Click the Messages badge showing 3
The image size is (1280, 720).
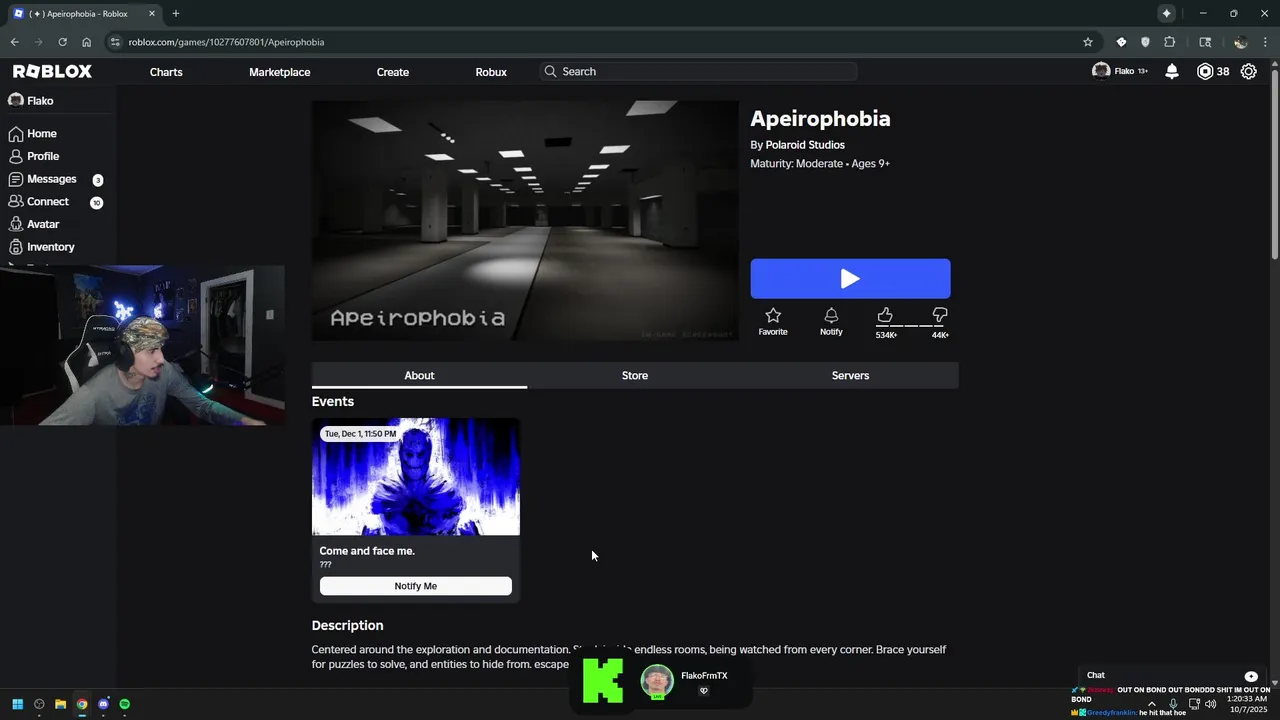[x=97, y=180]
